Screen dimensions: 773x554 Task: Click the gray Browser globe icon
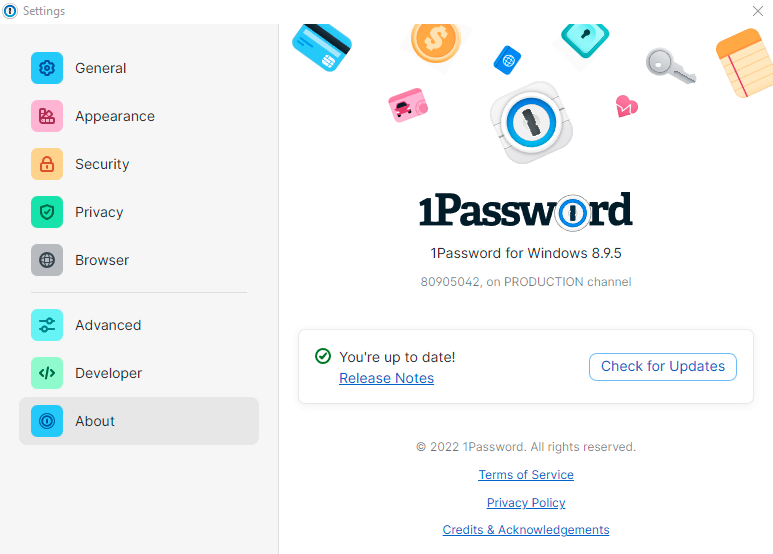[47, 260]
